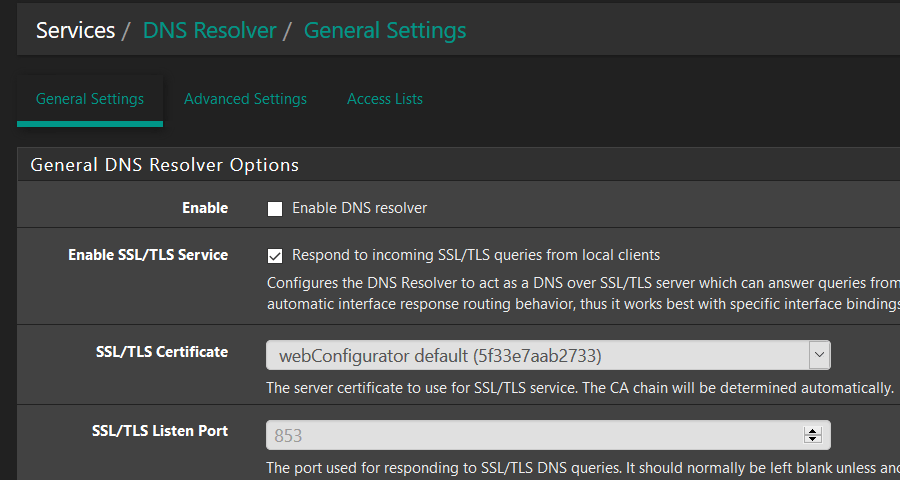
Task: Click the 'SSL/TLS Listen Port' field label
Action: click(x=160, y=431)
